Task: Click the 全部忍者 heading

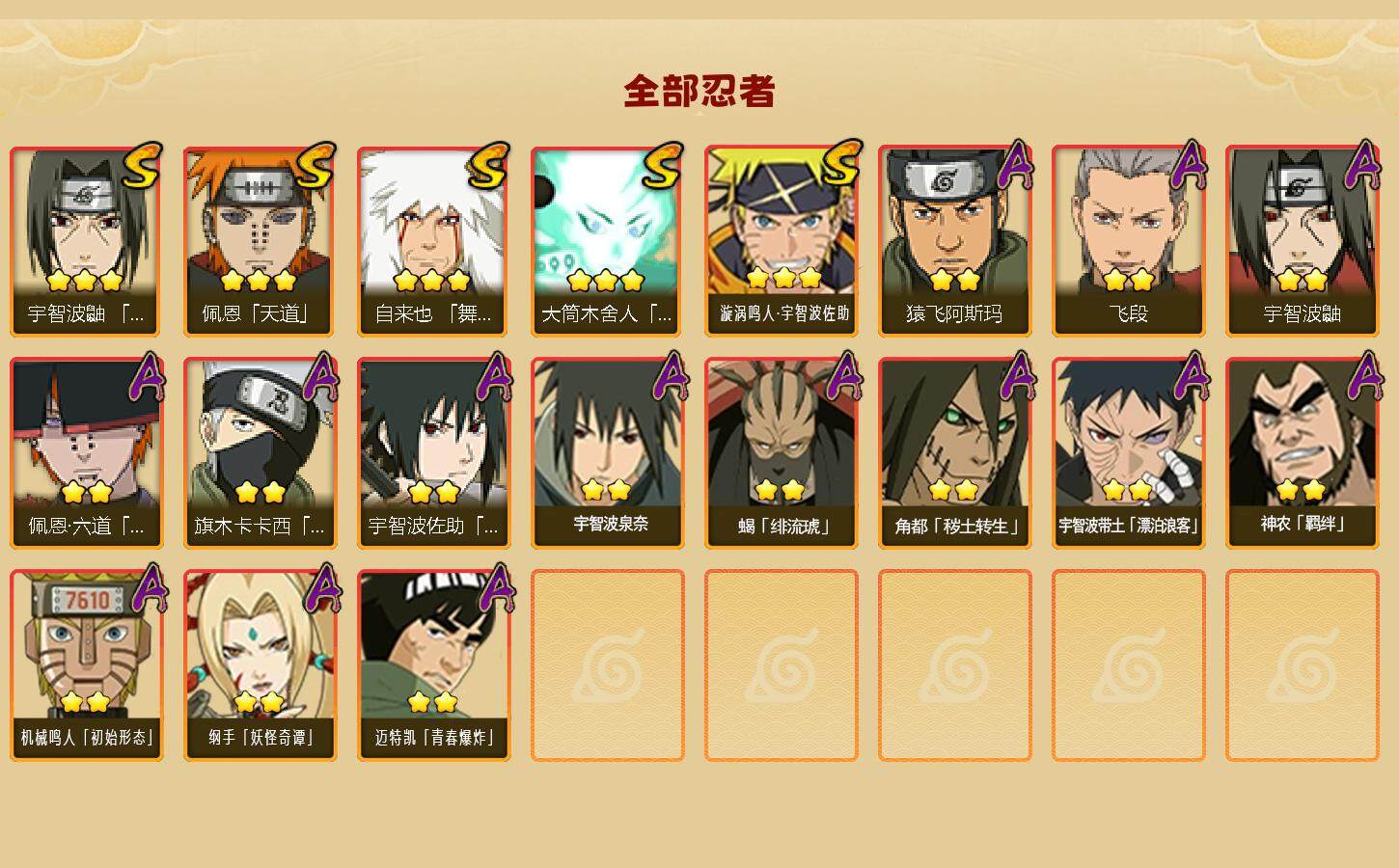Action: click(x=699, y=91)
